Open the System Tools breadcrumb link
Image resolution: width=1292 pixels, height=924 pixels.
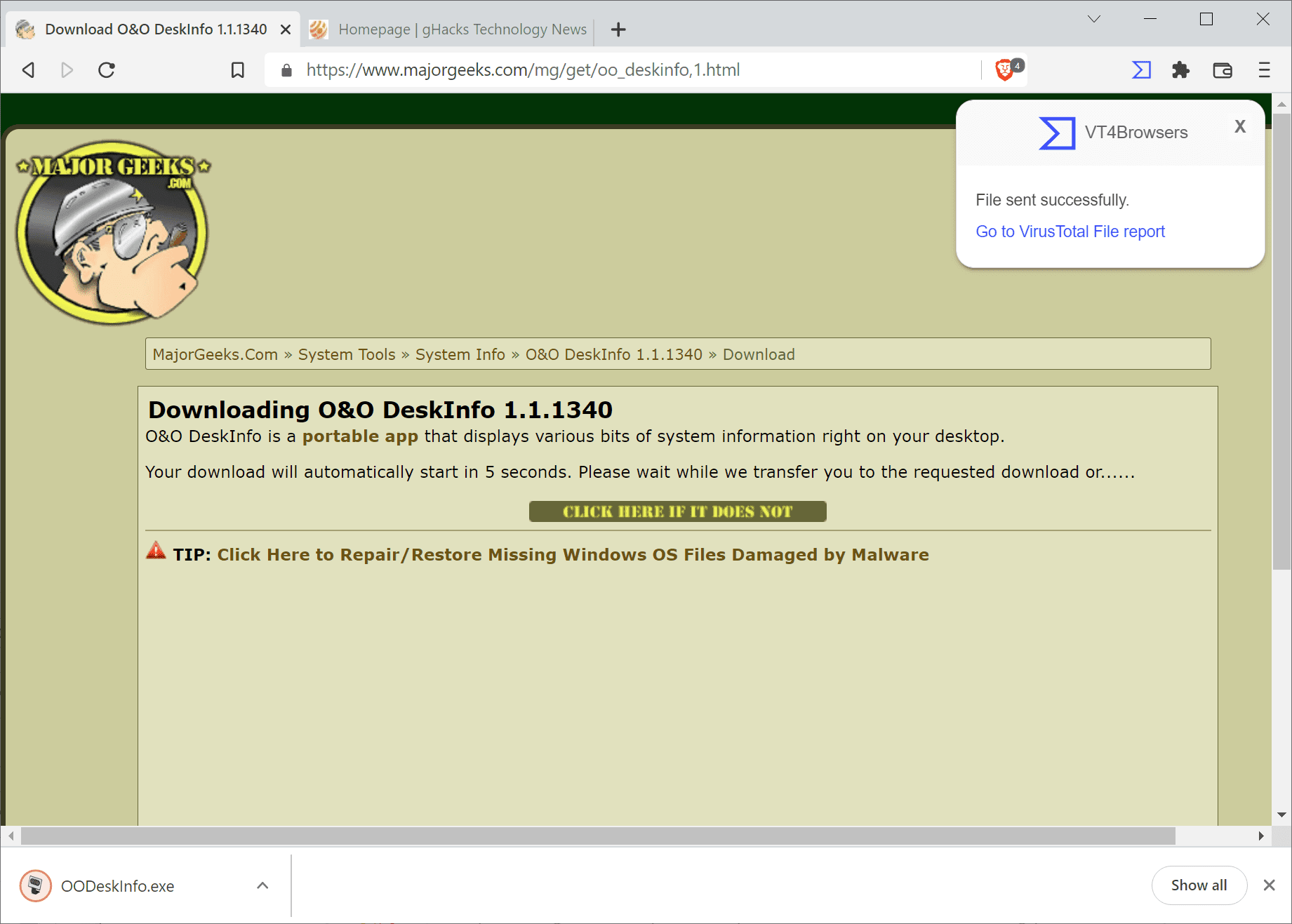(x=347, y=354)
